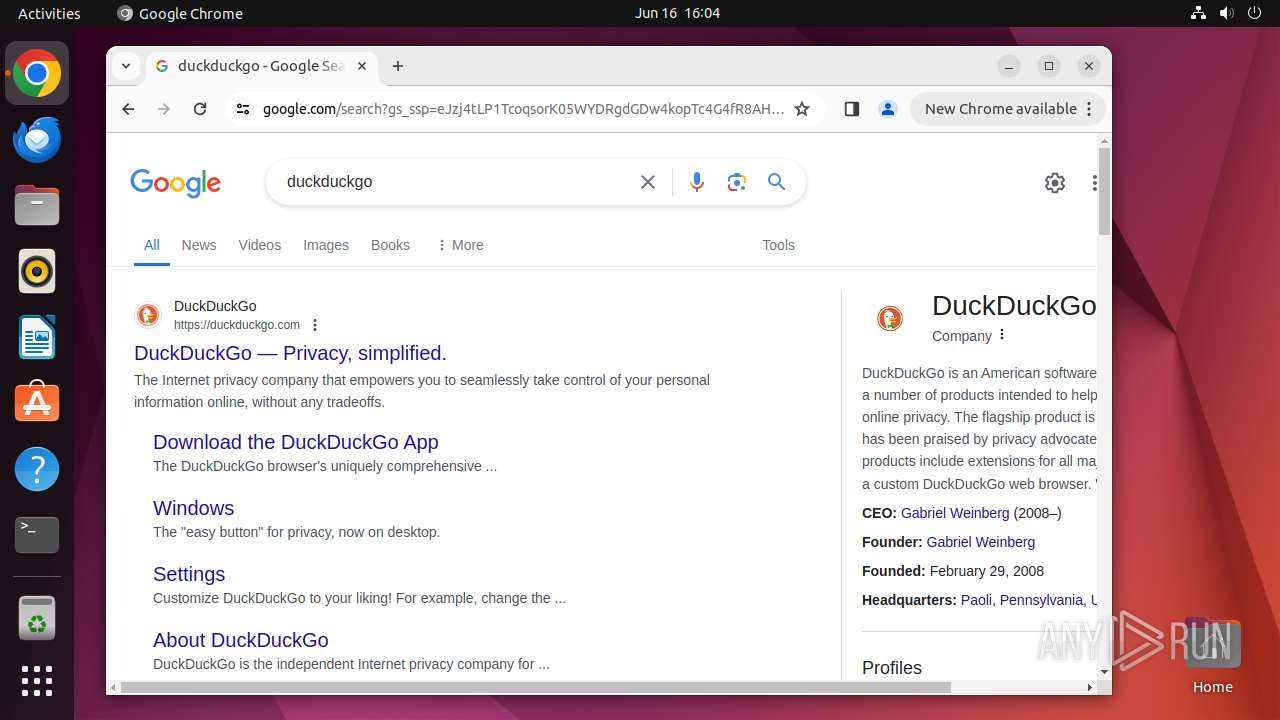
Task: Go back using the browser back arrow
Action: tap(128, 109)
